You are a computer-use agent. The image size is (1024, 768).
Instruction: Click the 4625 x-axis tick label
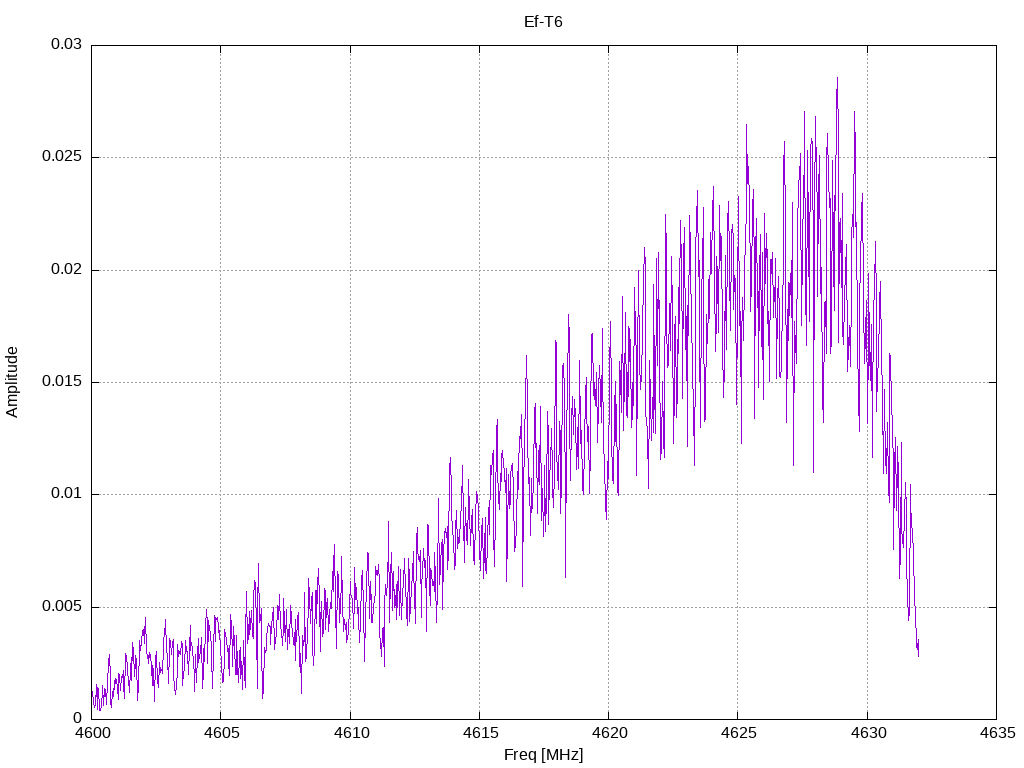point(739,733)
